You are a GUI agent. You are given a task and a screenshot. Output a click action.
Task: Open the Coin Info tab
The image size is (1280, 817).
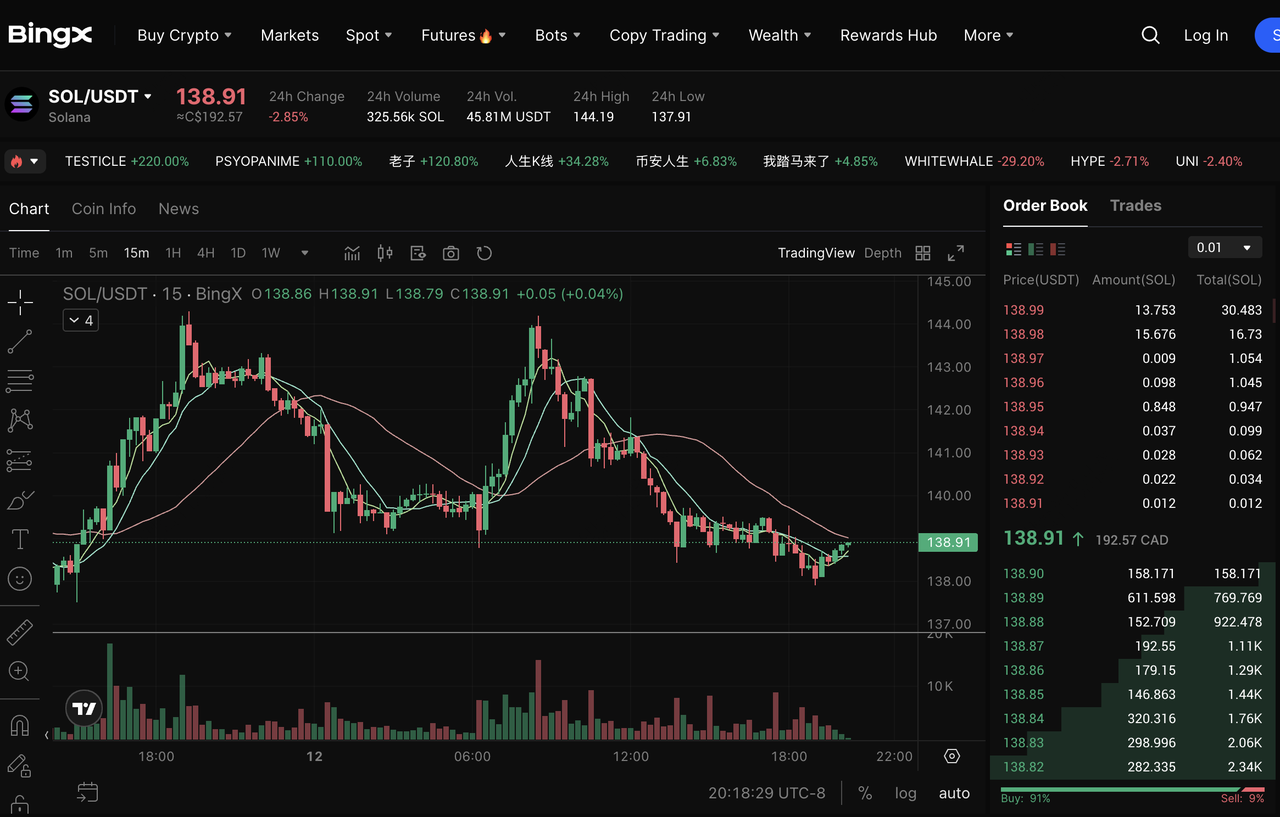point(104,209)
